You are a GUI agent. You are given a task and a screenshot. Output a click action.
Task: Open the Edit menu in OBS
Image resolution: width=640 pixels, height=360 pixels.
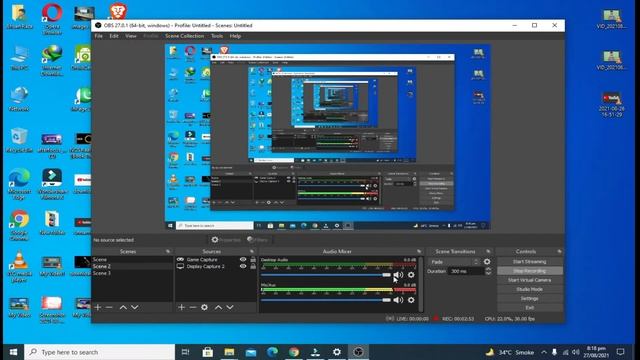pyautogui.click(x=114, y=36)
